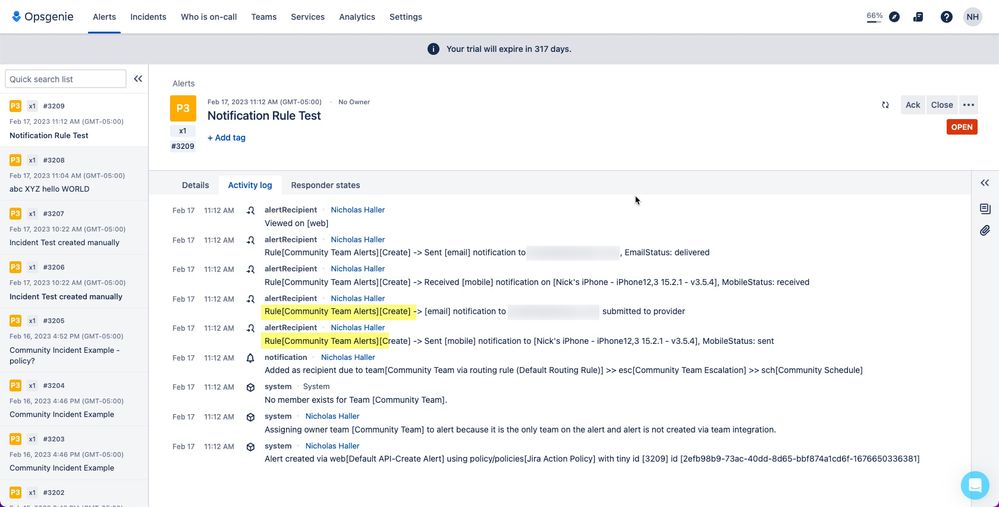Focus the Quick search list field
Viewport: 999px width, 507px height.
point(66,79)
